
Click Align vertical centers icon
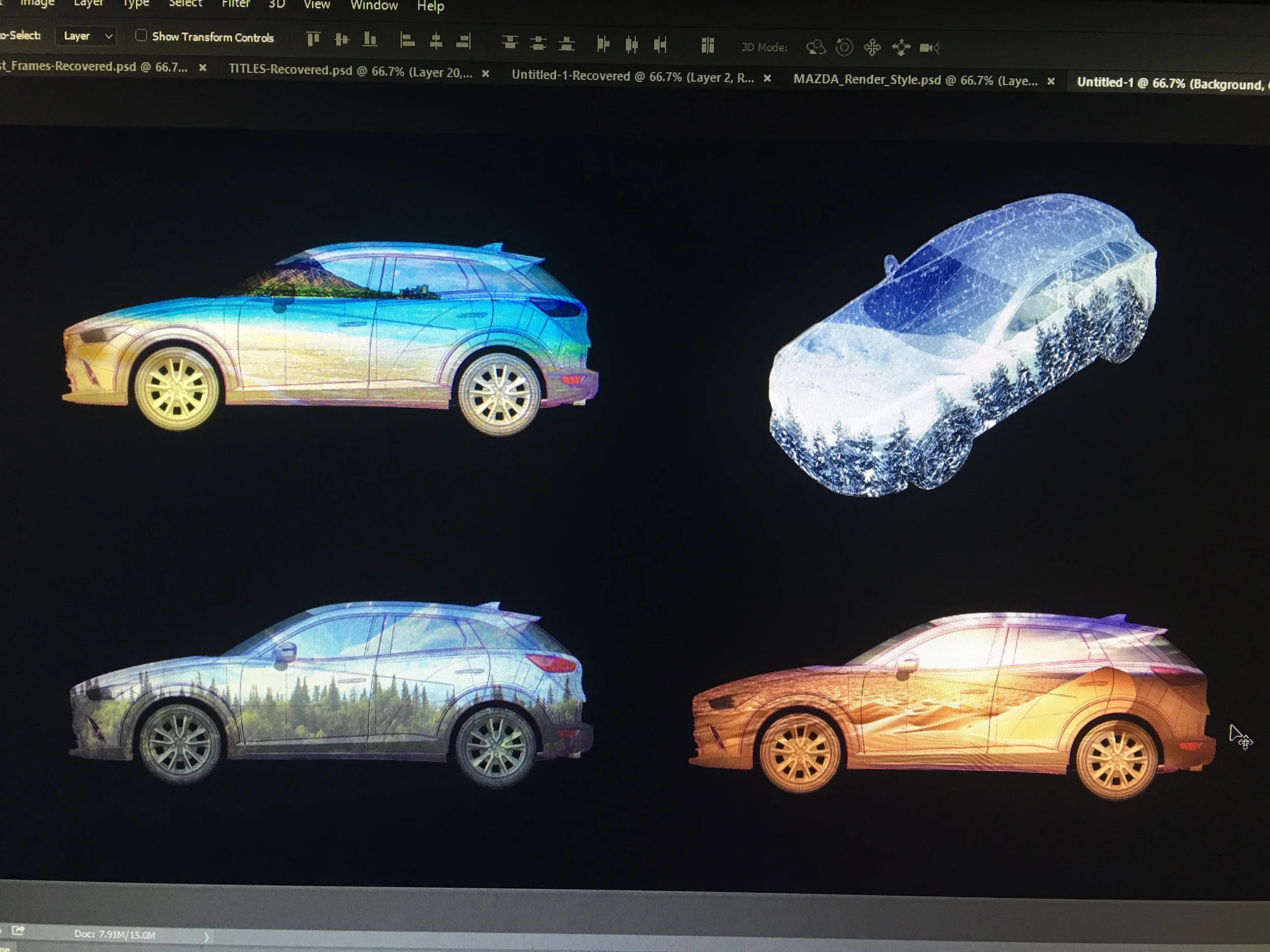pyautogui.click(x=341, y=40)
